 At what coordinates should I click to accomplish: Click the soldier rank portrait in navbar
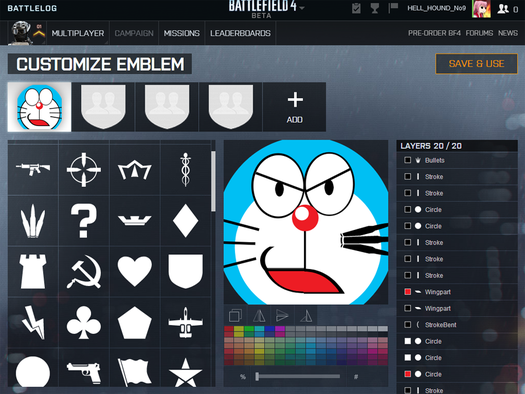tap(21, 33)
